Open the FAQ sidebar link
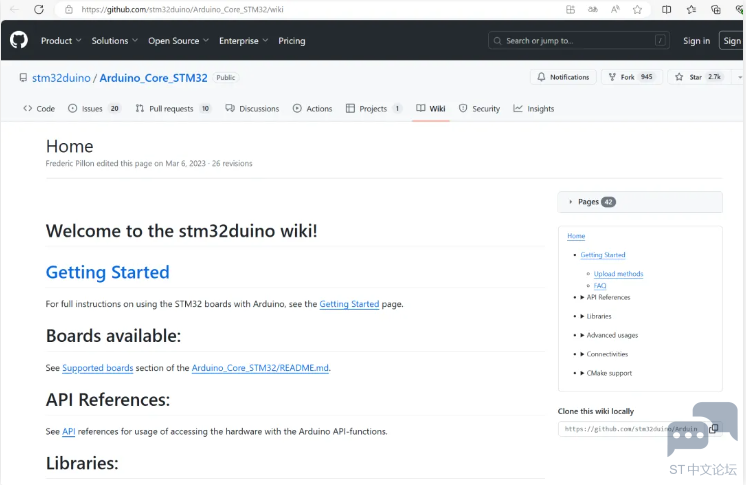Image resolution: width=746 pixels, height=485 pixels. (x=600, y=286)
